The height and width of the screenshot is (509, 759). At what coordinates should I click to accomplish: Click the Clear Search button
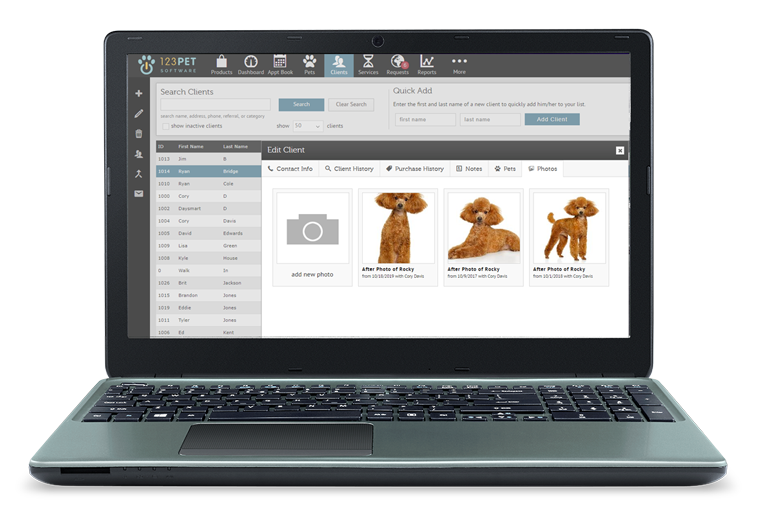pyautogui.click(x=350, y=104)
